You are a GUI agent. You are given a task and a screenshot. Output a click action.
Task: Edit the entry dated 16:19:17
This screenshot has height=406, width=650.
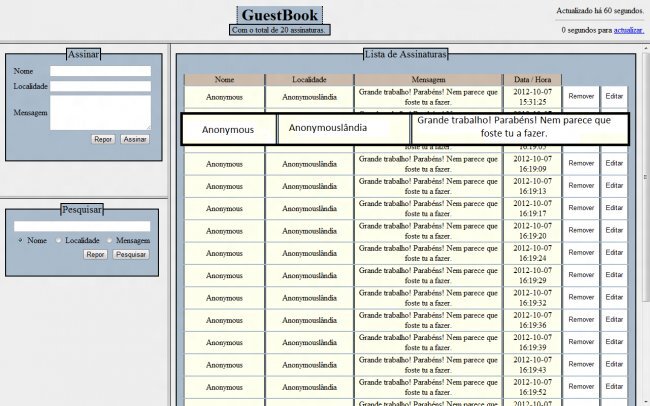coord(614,208)
